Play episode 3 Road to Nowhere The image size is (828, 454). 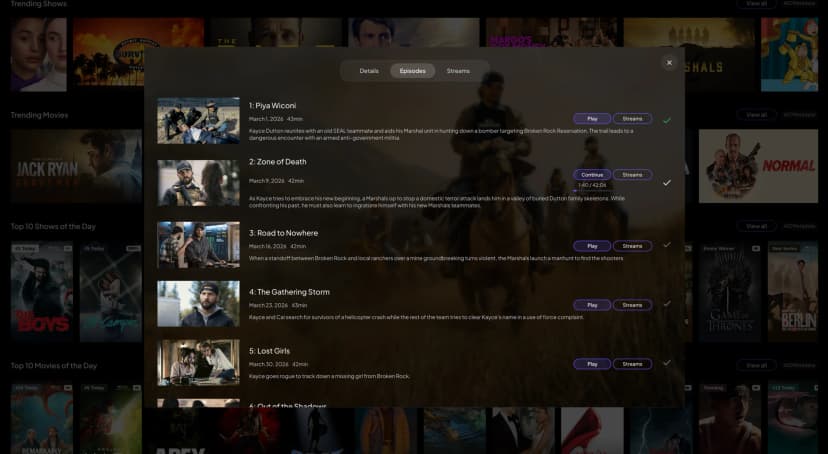click(x=592, y=246)
